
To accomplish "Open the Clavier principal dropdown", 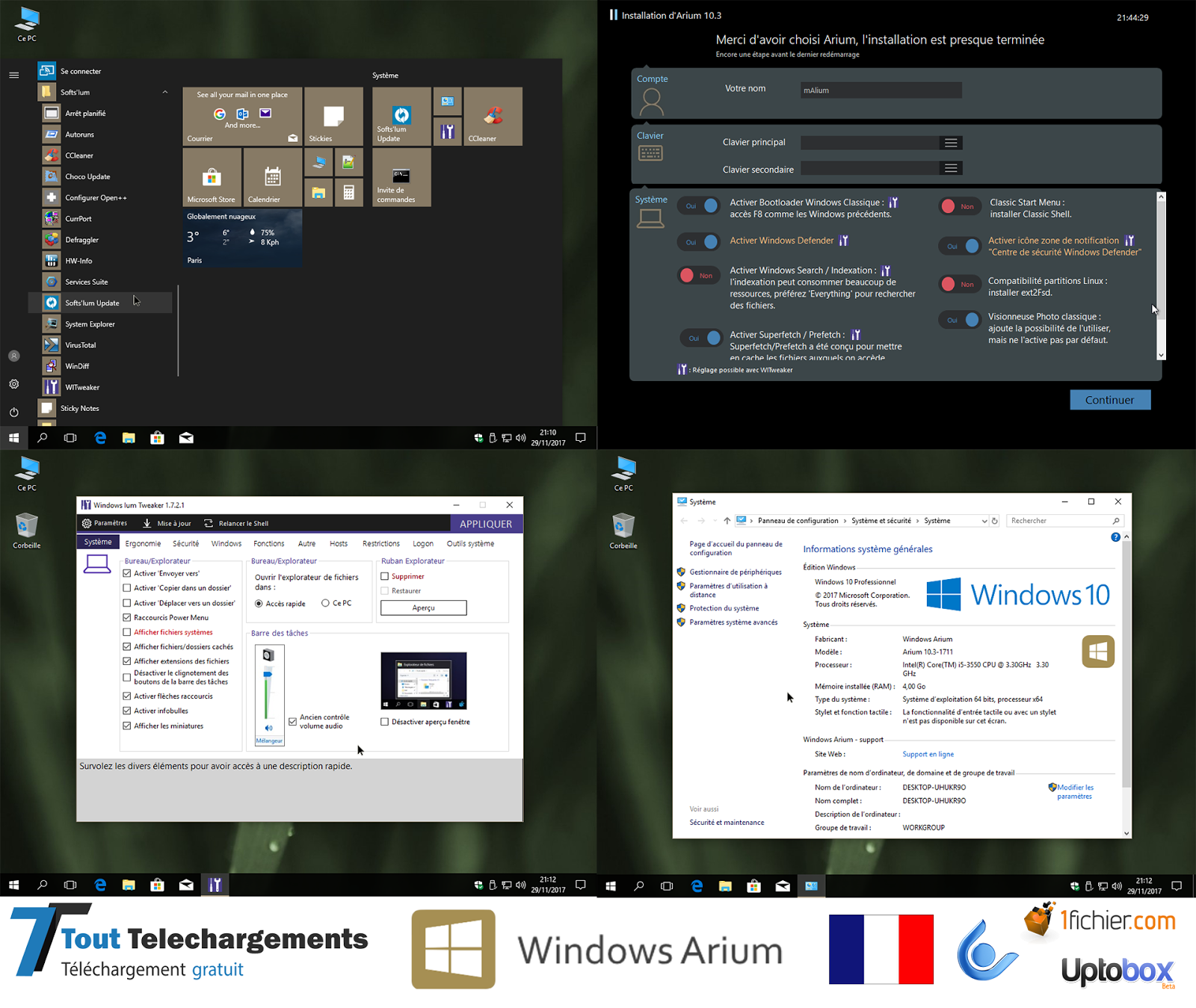I will 951,143.
